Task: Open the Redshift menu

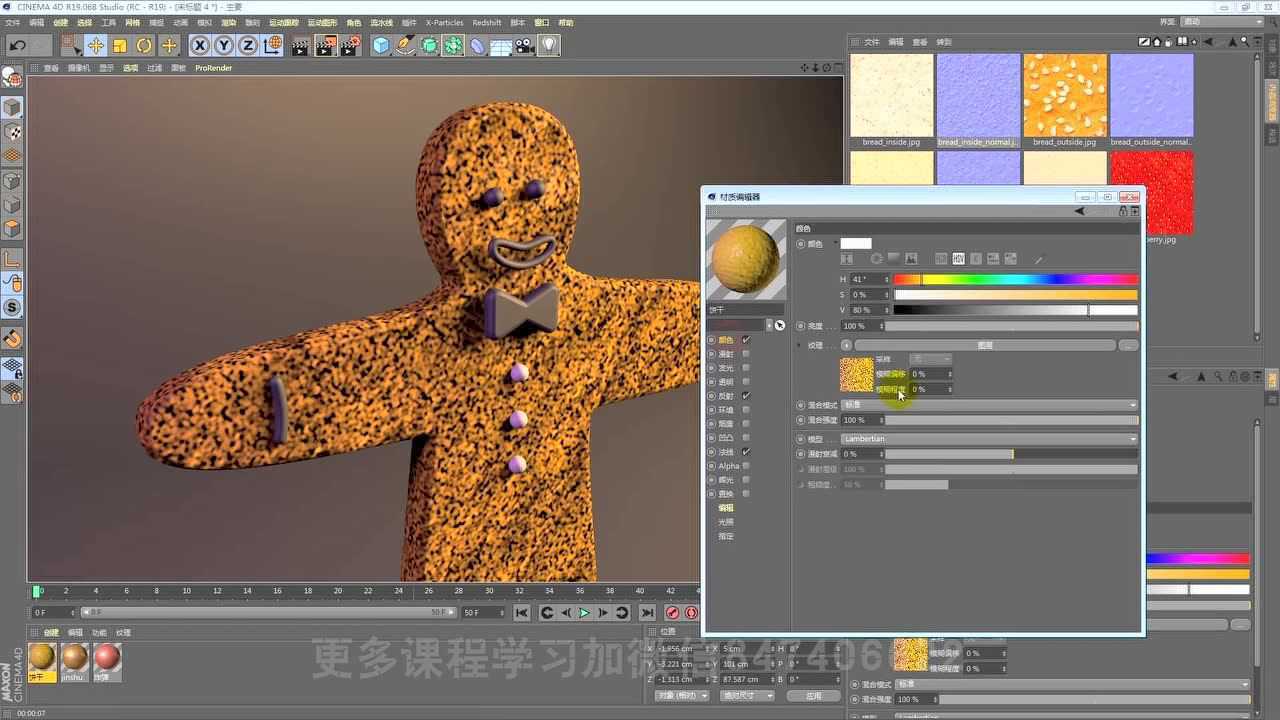Action: click(x=487, y=22)
